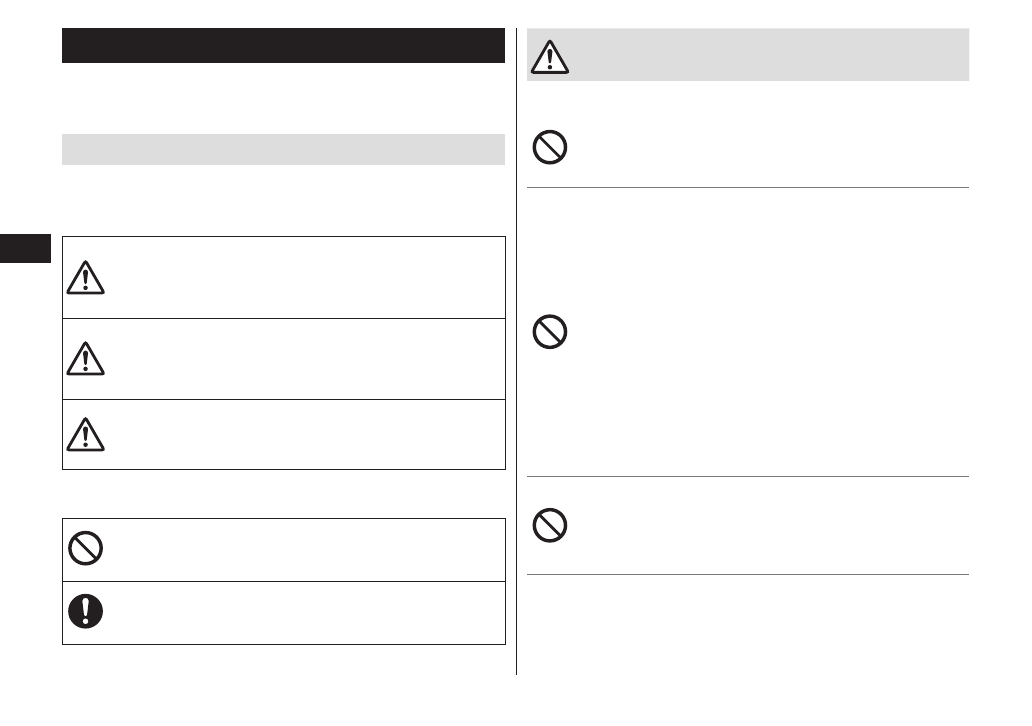Click the middle prohibition icon in right column

click(550, 332)
